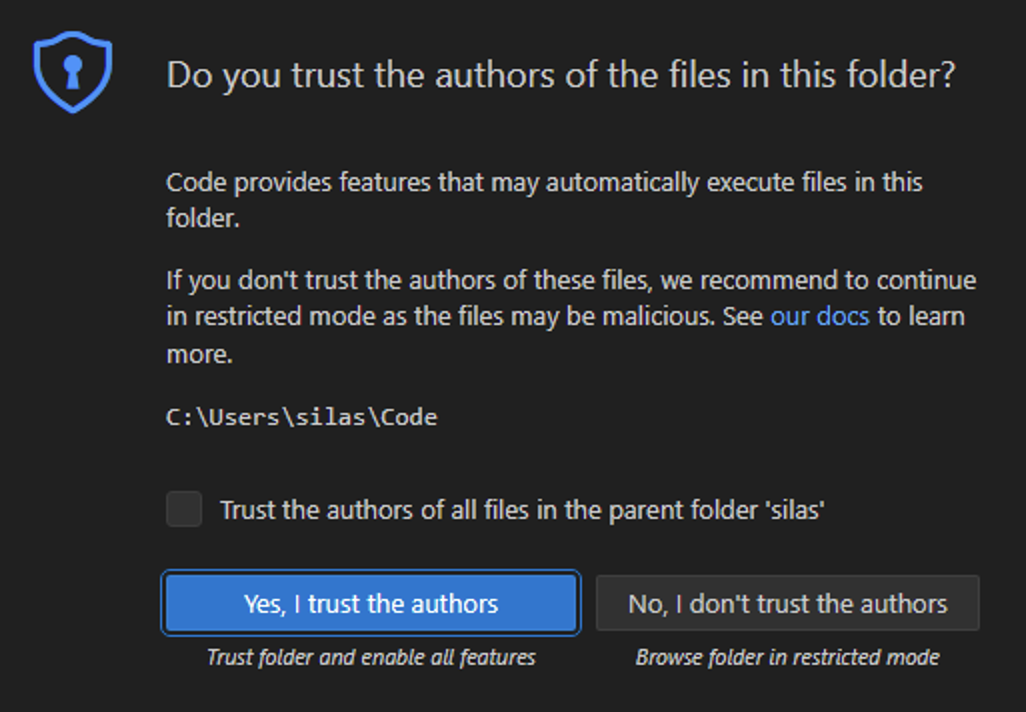Choose 'No, I don't trust the authors'
1026x712 pixels.
click(x=787, y=603)
